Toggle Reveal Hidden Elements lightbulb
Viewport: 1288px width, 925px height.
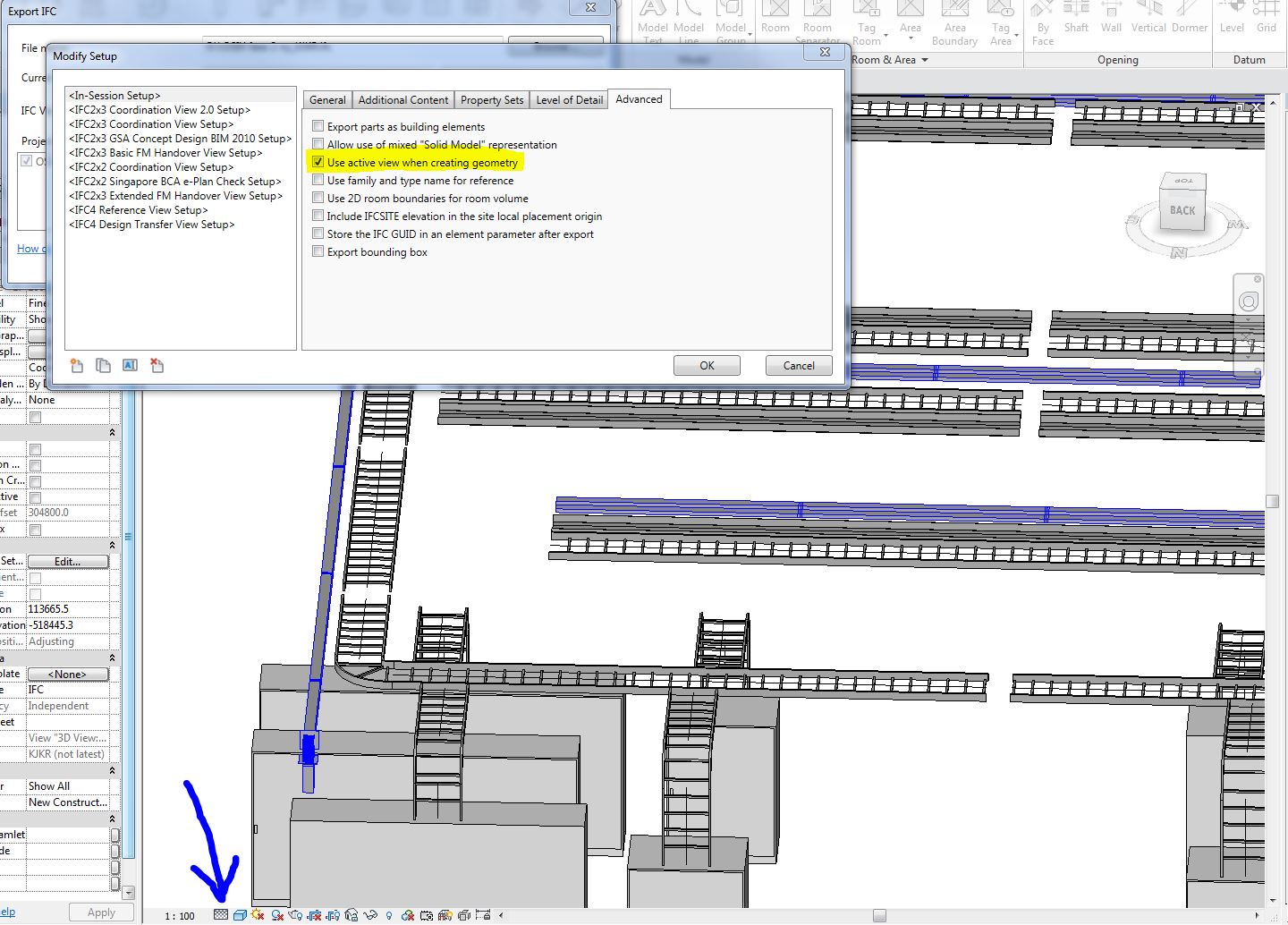387,915
